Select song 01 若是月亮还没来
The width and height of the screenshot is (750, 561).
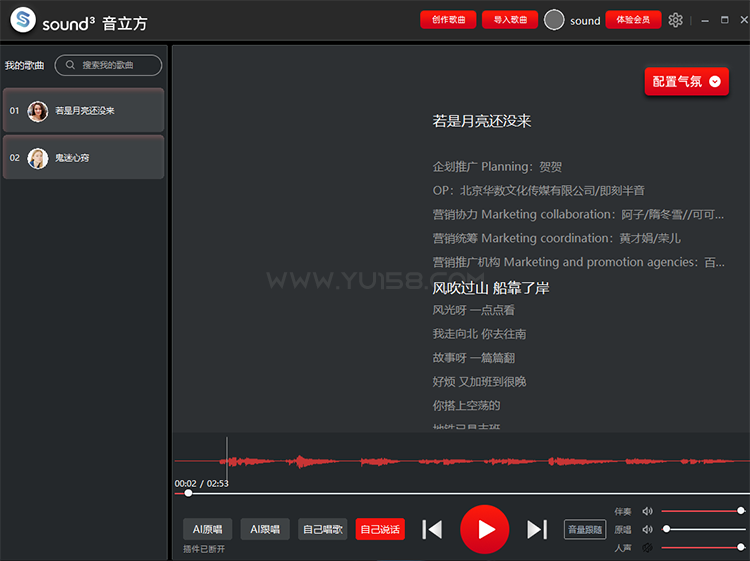pos(83,111)
